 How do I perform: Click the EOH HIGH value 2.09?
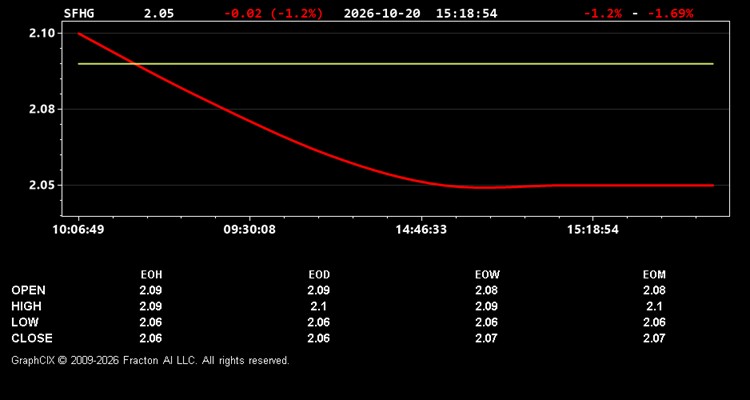click(x=151, y=306)
